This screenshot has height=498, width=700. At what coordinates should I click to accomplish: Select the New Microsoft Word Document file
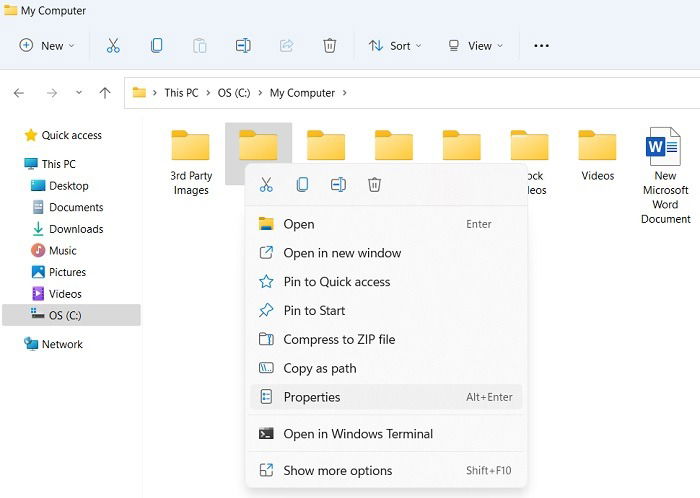tap(665, 175)
